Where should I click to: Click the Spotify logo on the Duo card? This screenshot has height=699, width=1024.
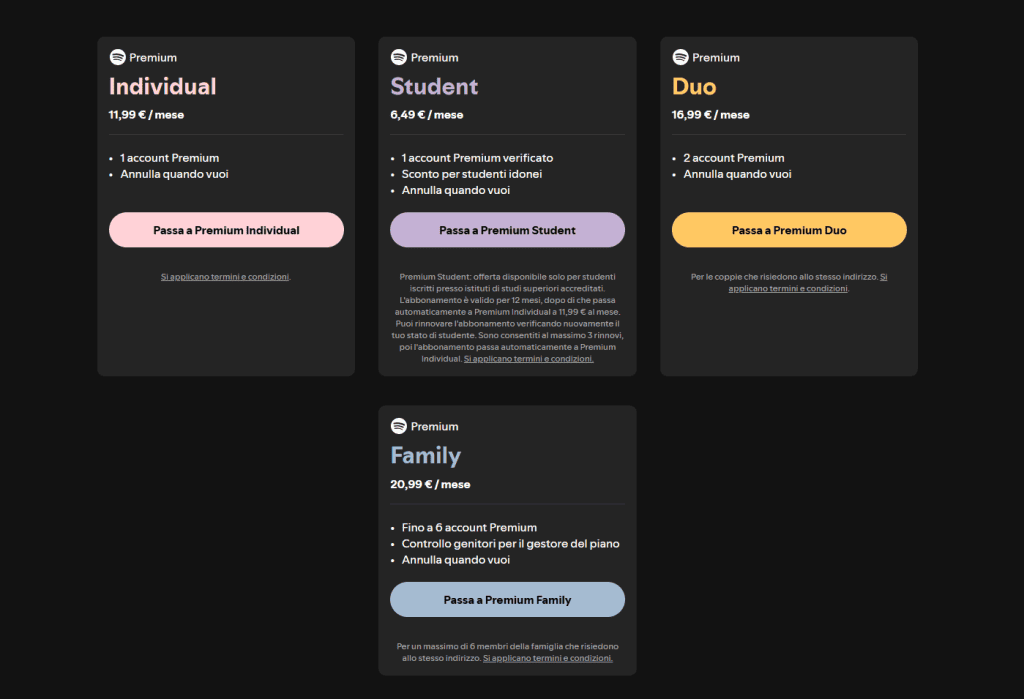(x=680, y=57)
